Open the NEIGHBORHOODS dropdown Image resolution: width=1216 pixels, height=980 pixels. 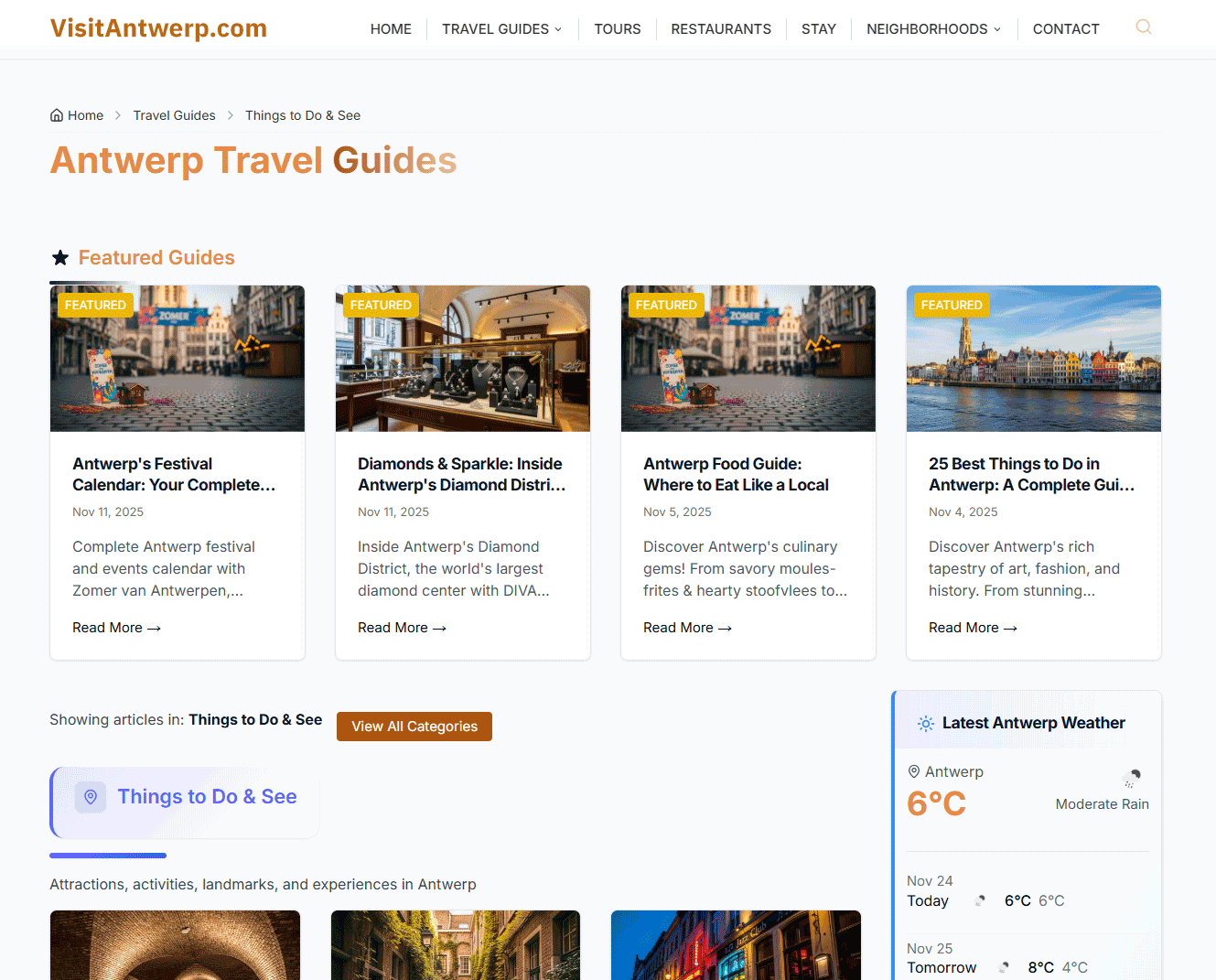[x=932, y=28]
